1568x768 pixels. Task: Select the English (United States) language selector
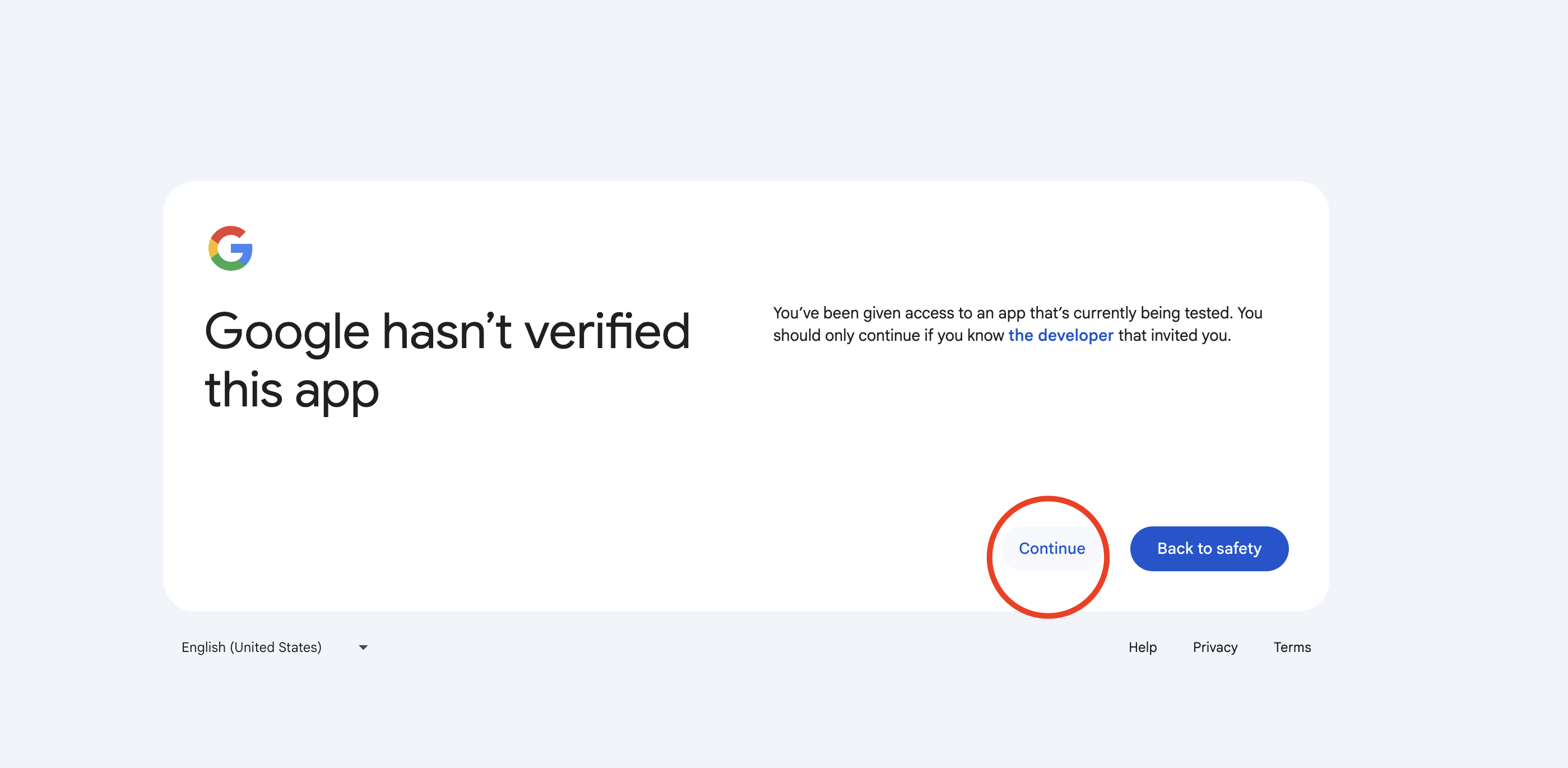coord(275,647)
